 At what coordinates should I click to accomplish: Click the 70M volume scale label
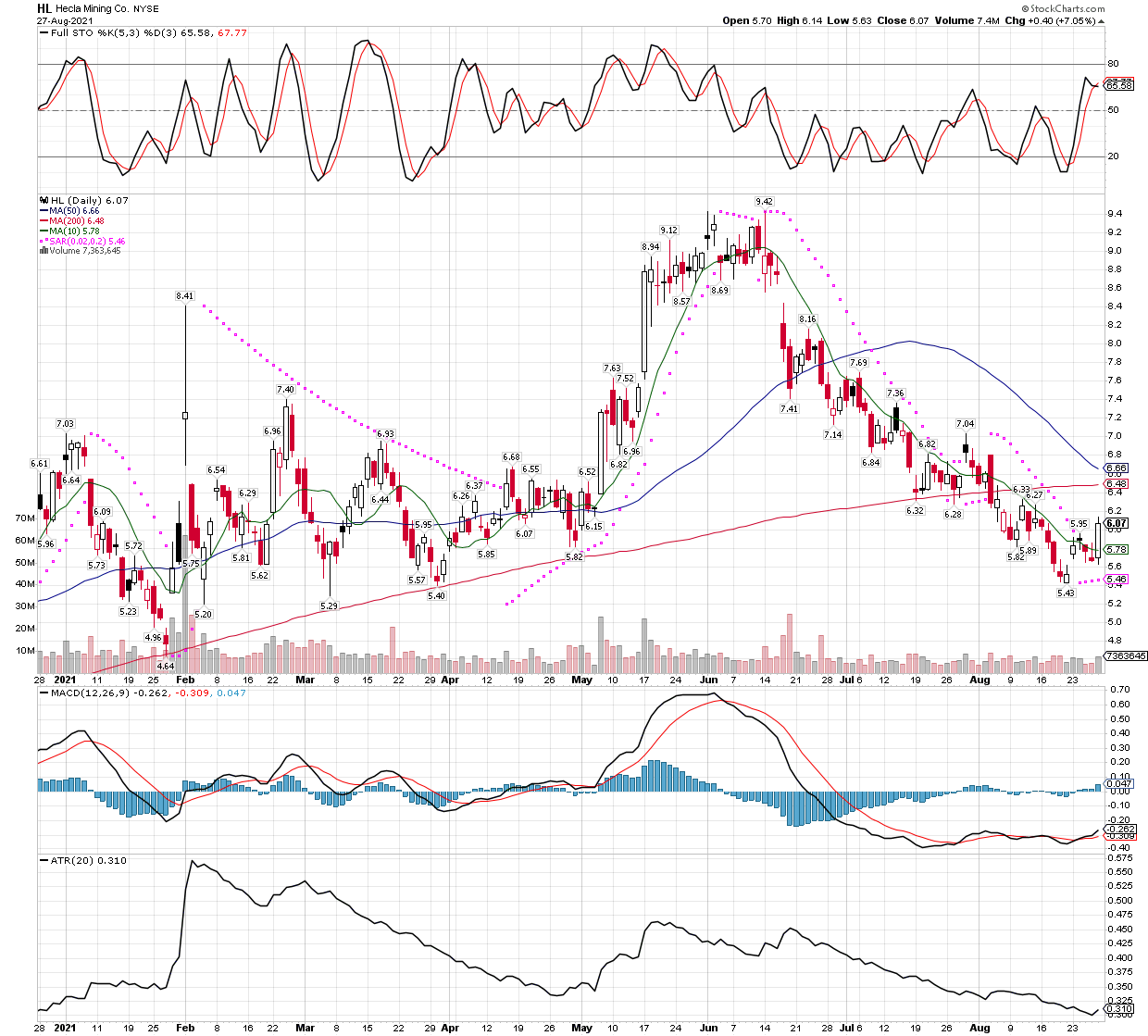(25, 518)
